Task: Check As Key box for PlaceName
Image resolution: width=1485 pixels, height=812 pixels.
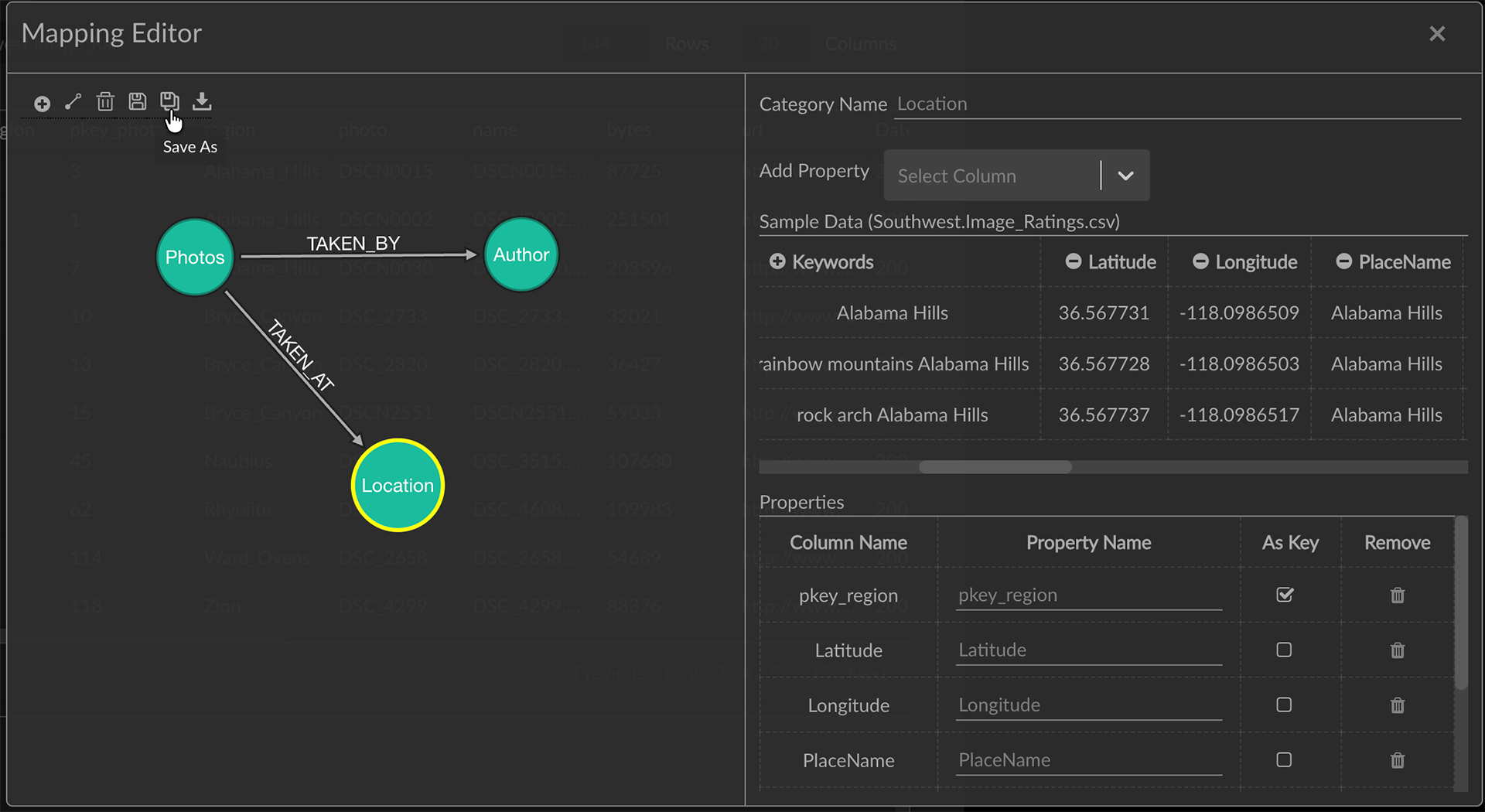Action: pyautogui.click(x=1284, y=760)
